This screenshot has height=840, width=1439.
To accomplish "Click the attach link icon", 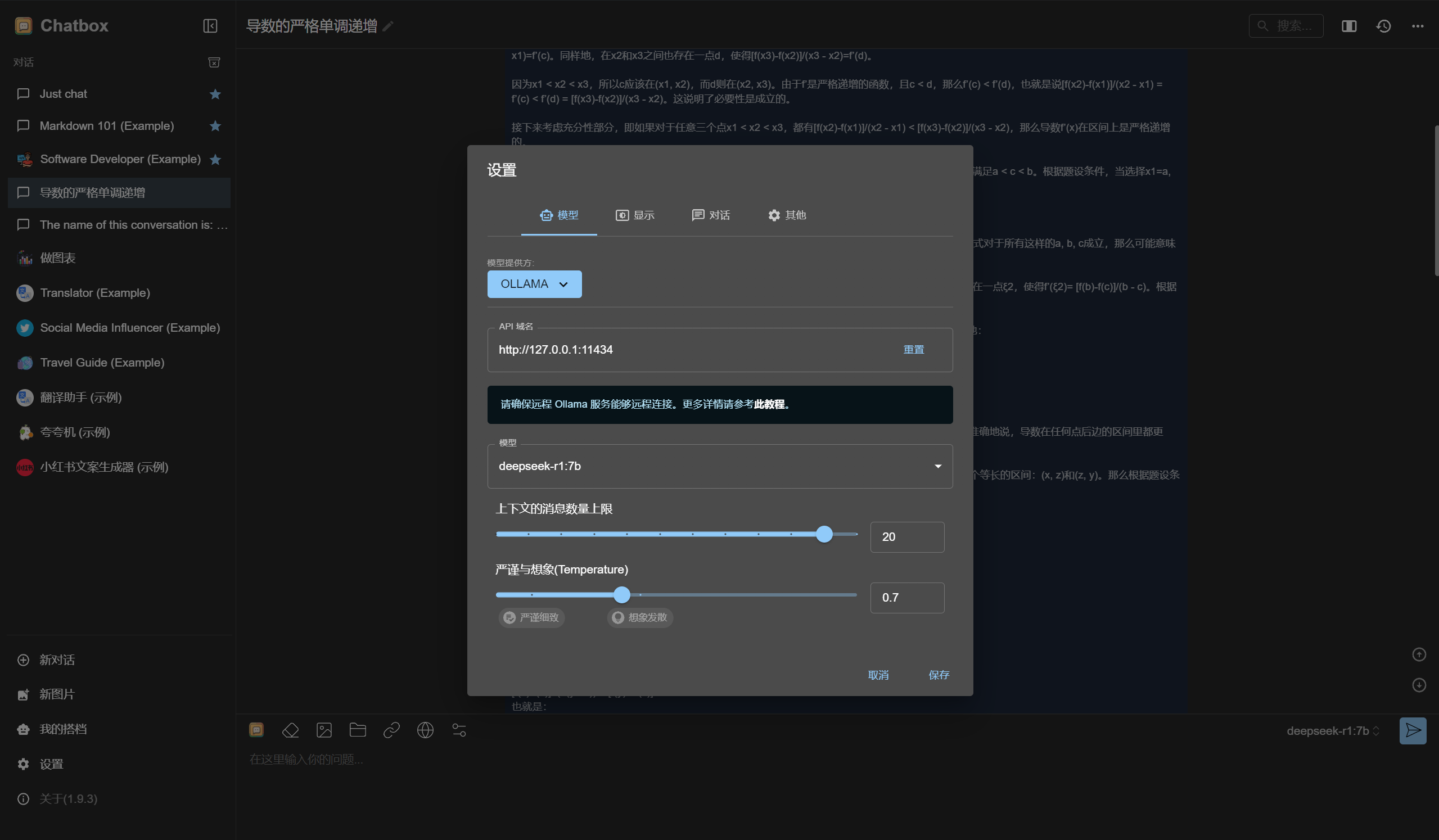I will coord(391,730).
